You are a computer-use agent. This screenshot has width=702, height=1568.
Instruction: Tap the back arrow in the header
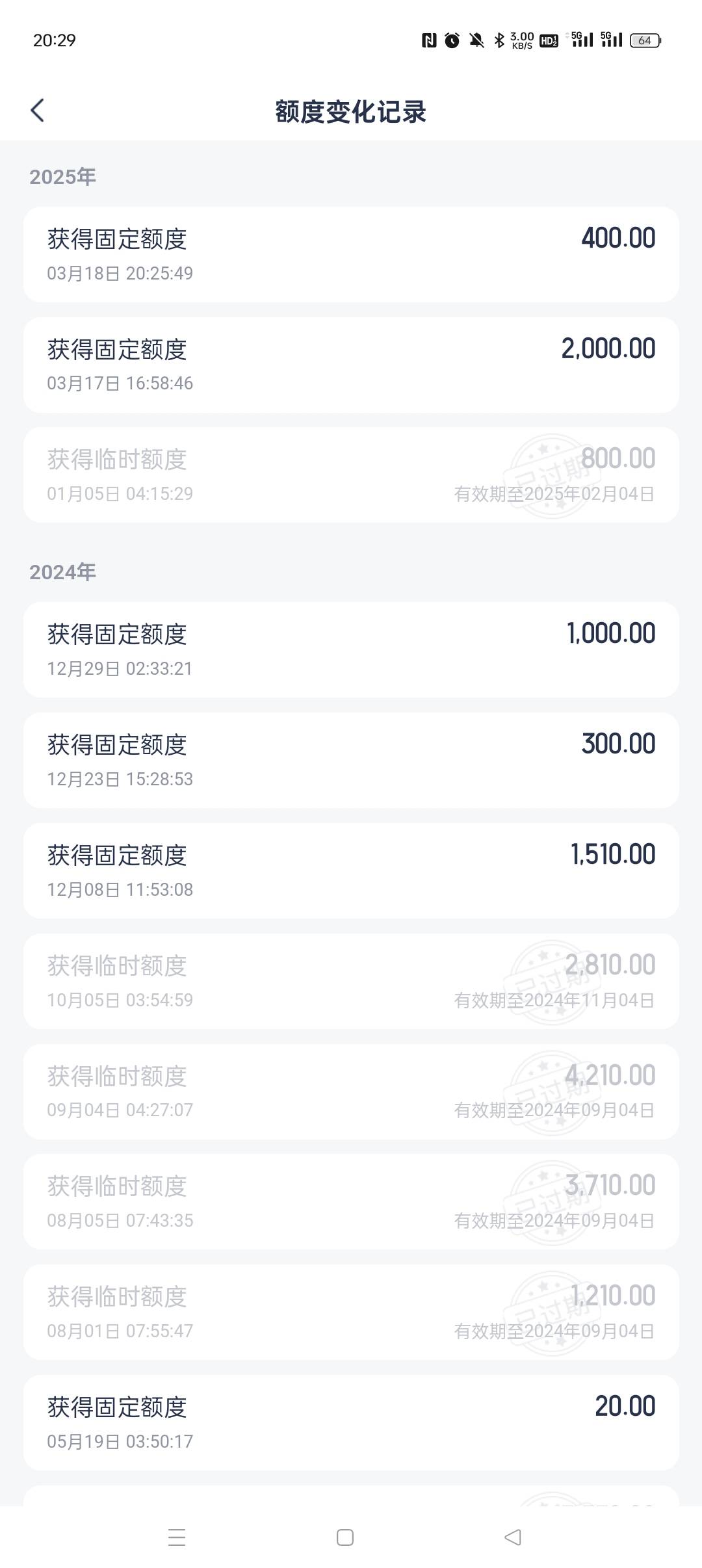(x=38, y=111)
